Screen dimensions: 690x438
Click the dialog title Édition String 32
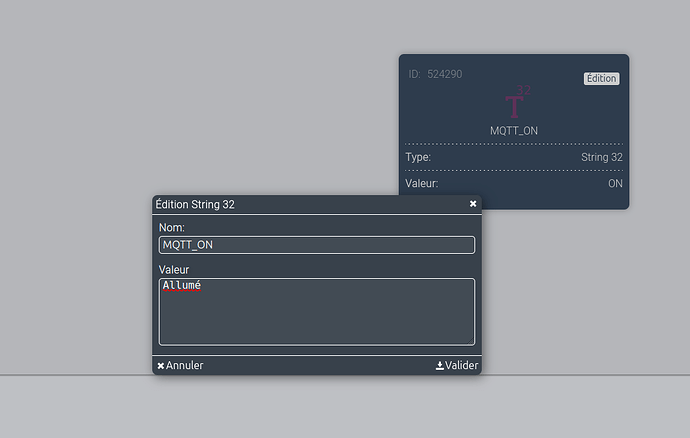(x=195, y=204)
